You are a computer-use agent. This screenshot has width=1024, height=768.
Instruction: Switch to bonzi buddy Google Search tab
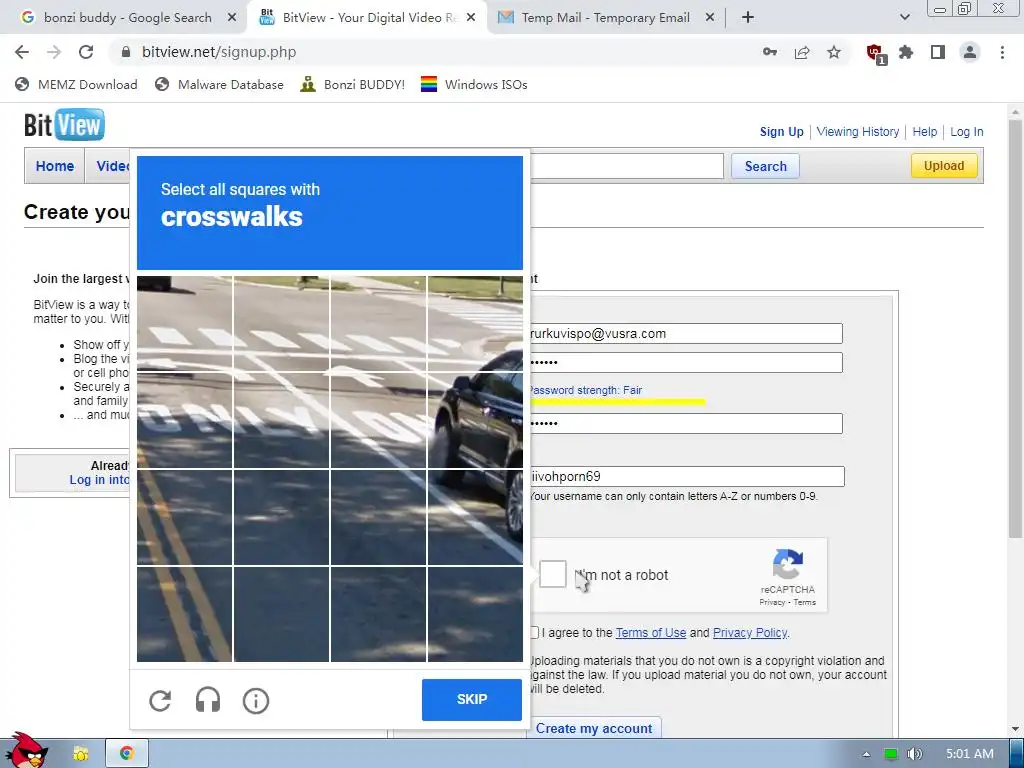(127, 18)
